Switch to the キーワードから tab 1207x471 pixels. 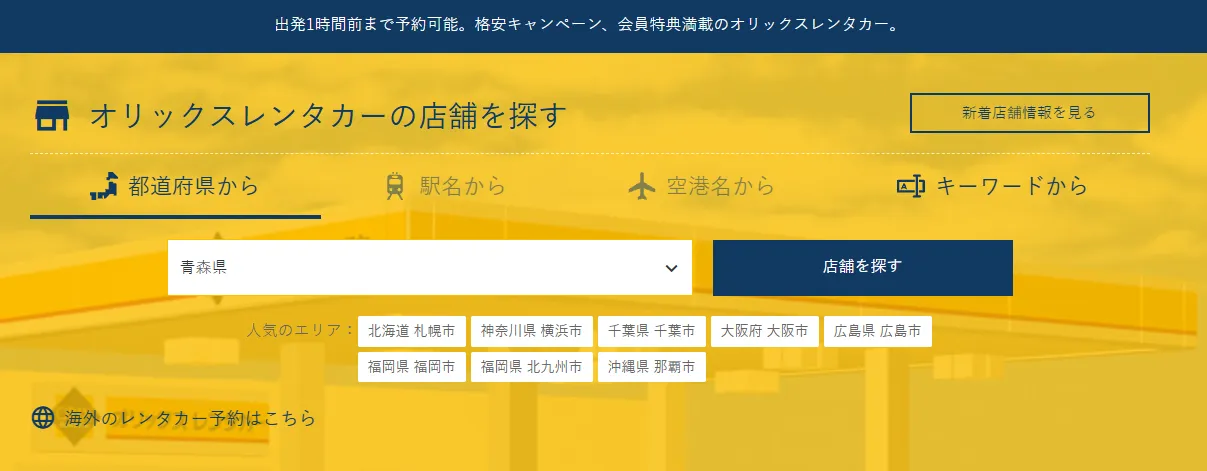992,187
